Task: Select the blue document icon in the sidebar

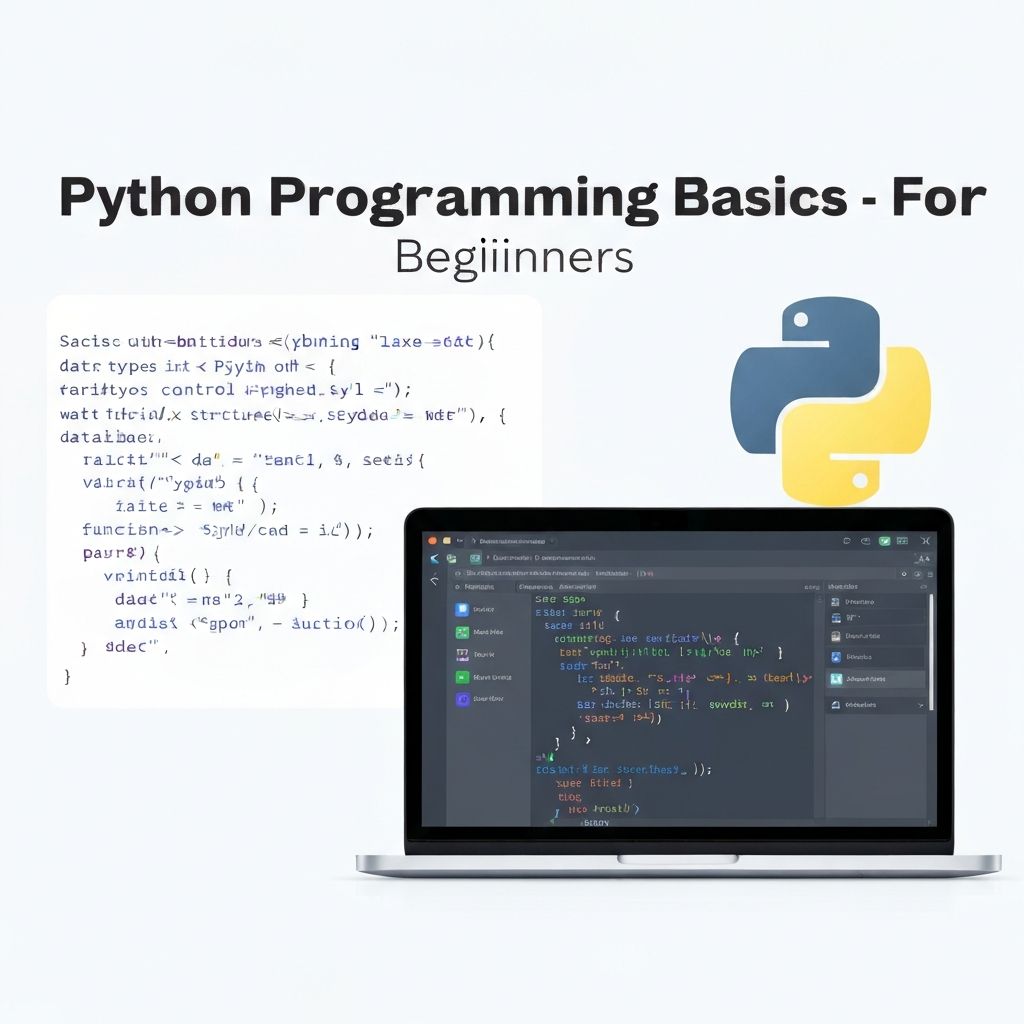Action: coord(462,609)
